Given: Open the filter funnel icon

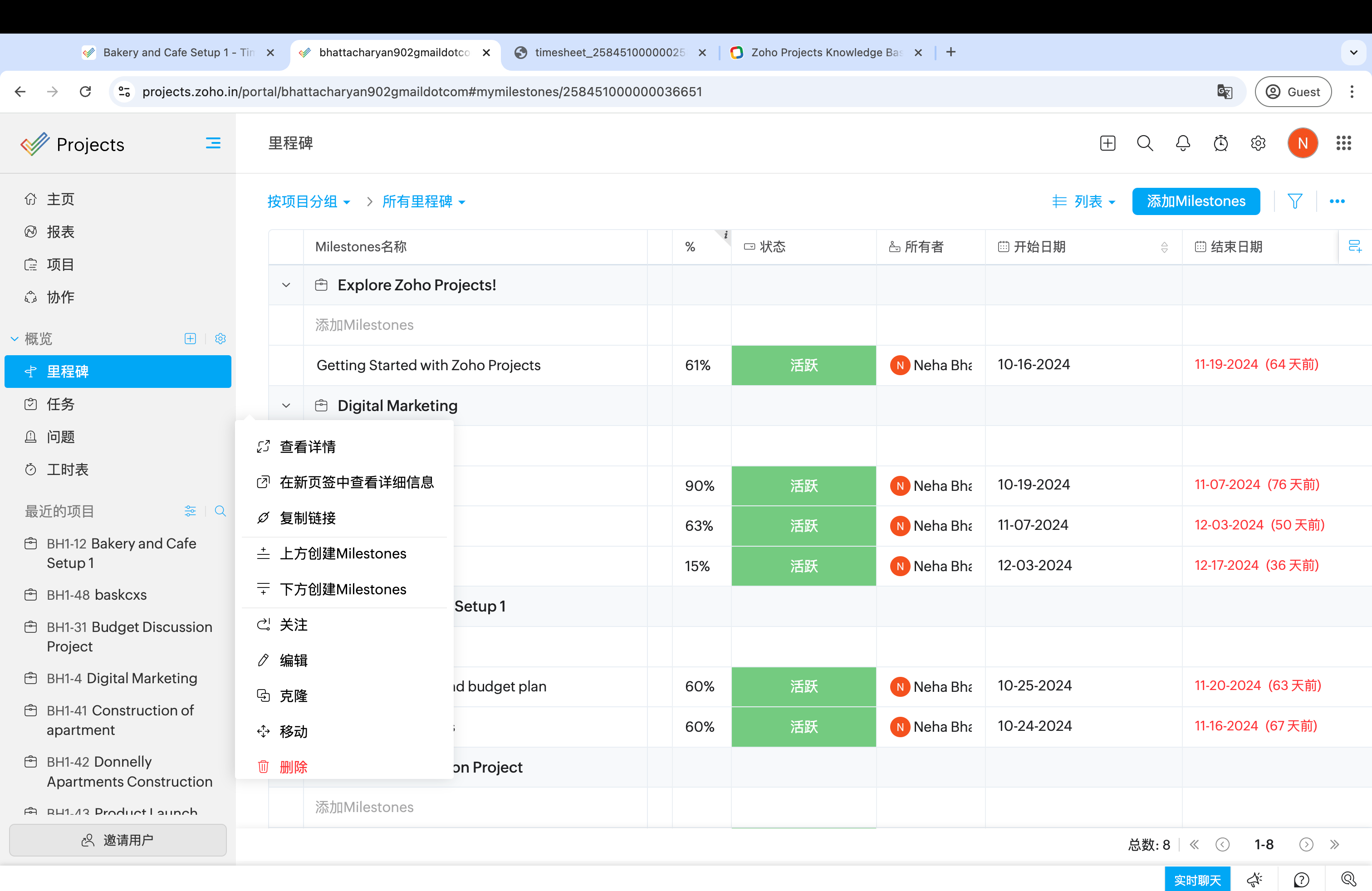Looking at the screenshot, I should pos(1295,201).
